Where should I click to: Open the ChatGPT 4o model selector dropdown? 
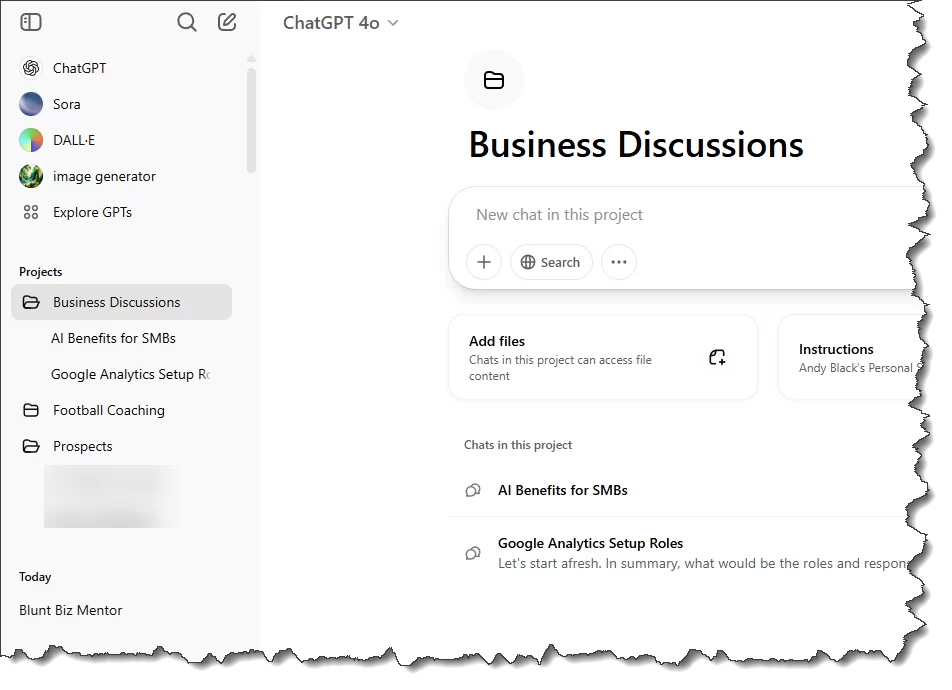point(341,23)
